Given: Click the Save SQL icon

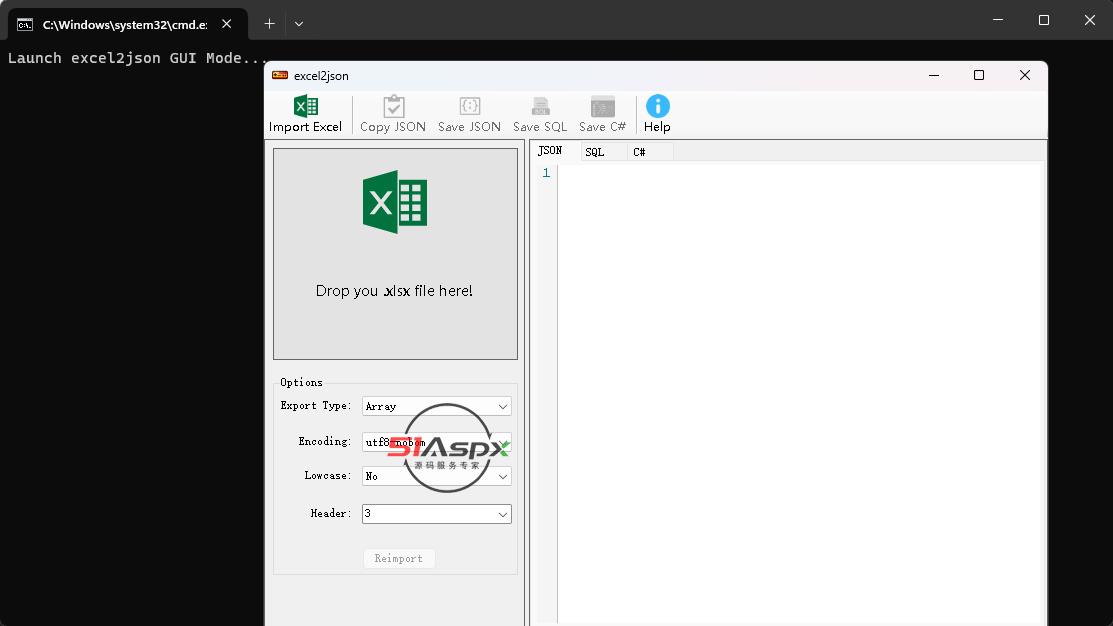Looking at the screenshot, I should pyautogui.click(x=540, y=107).
